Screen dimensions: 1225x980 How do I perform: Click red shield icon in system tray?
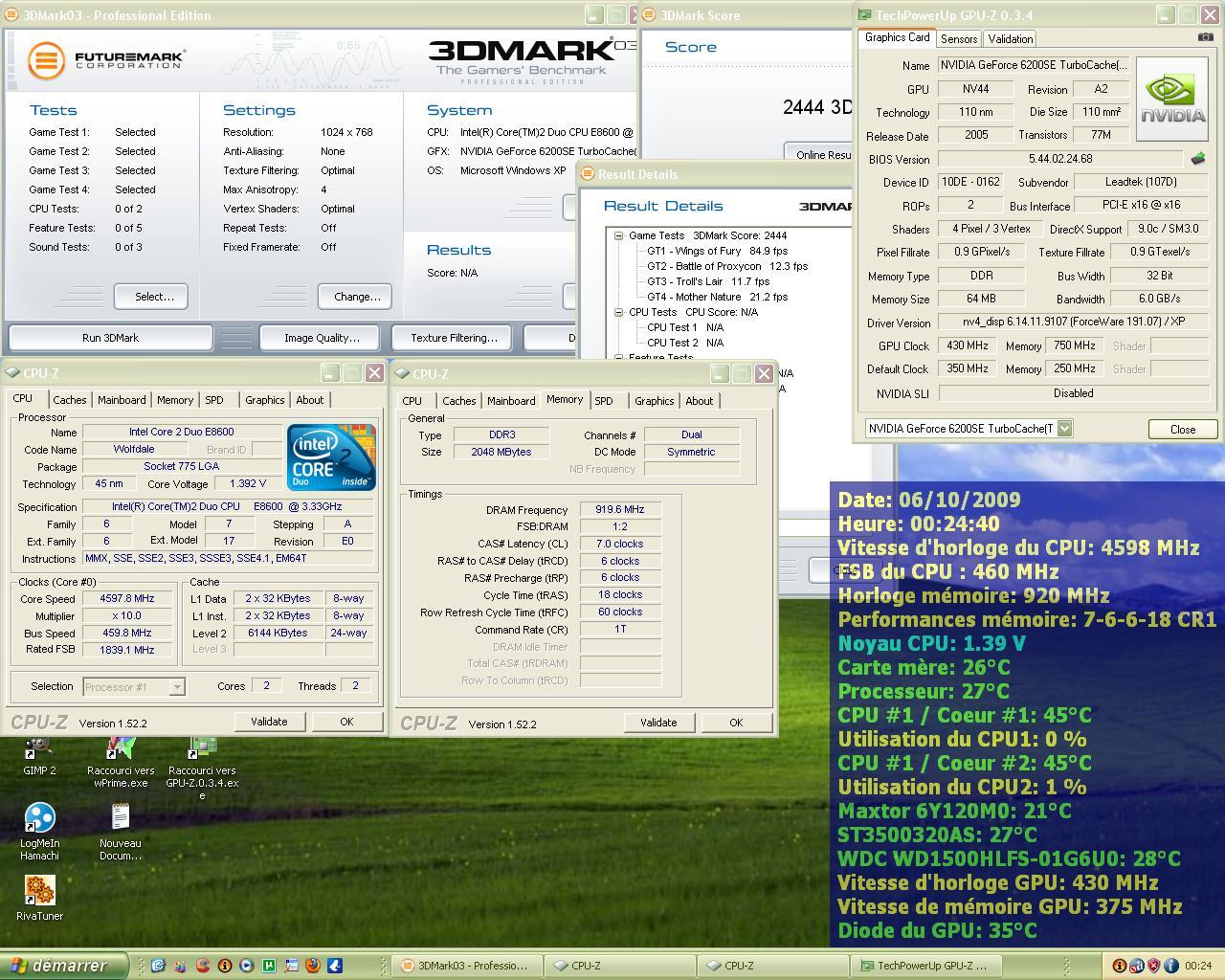1153,966
